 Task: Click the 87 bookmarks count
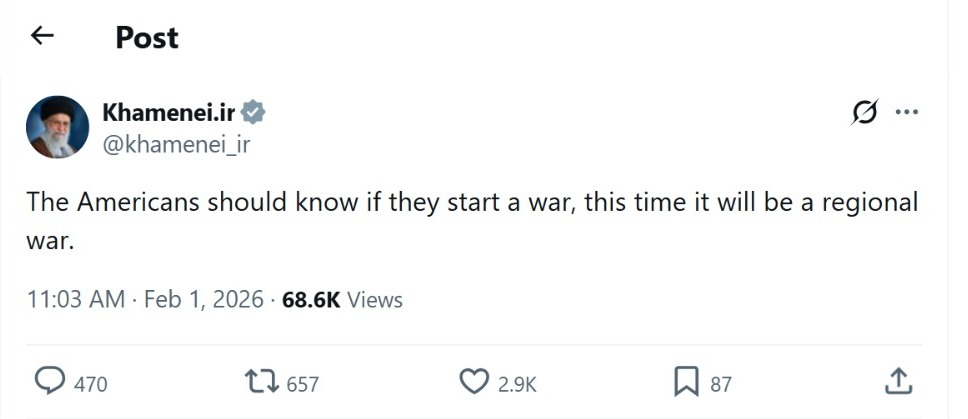pos(721,384)
